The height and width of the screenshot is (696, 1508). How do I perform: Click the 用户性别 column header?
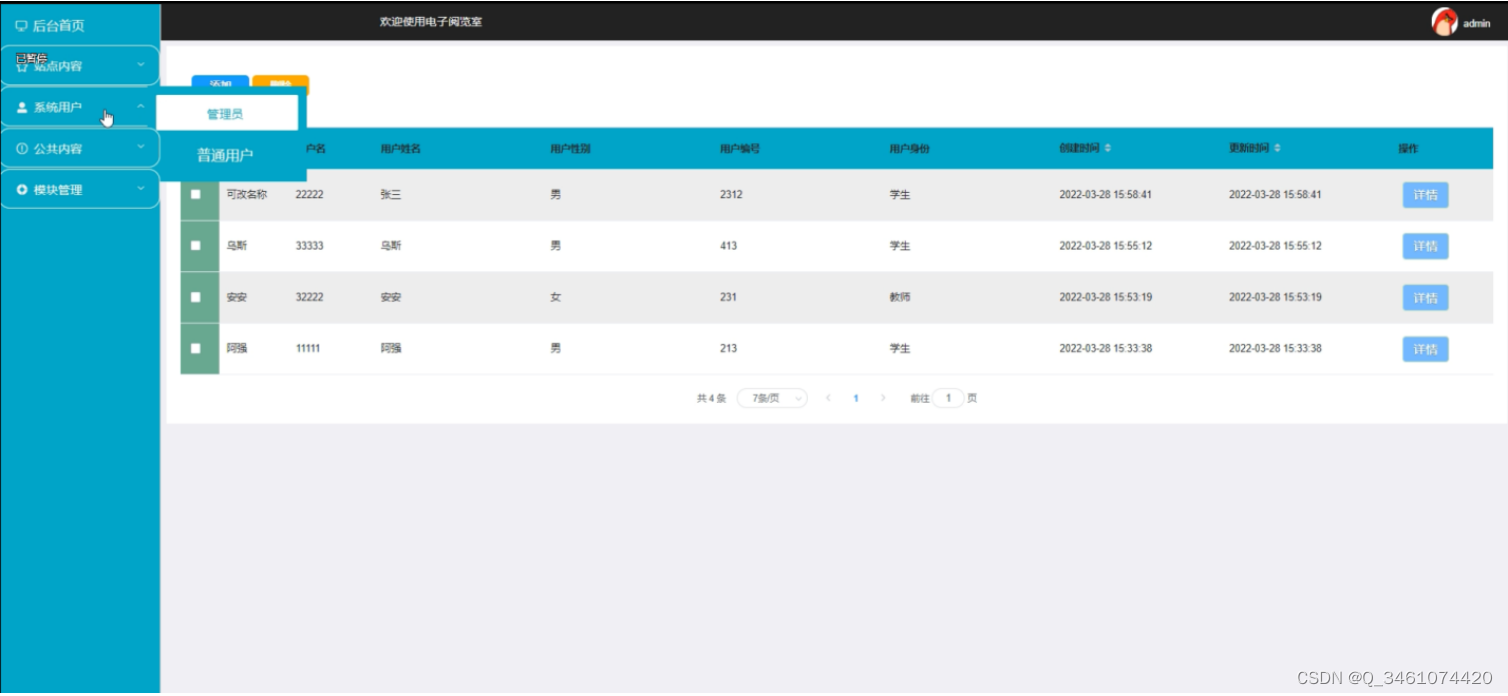coord(570,149)
